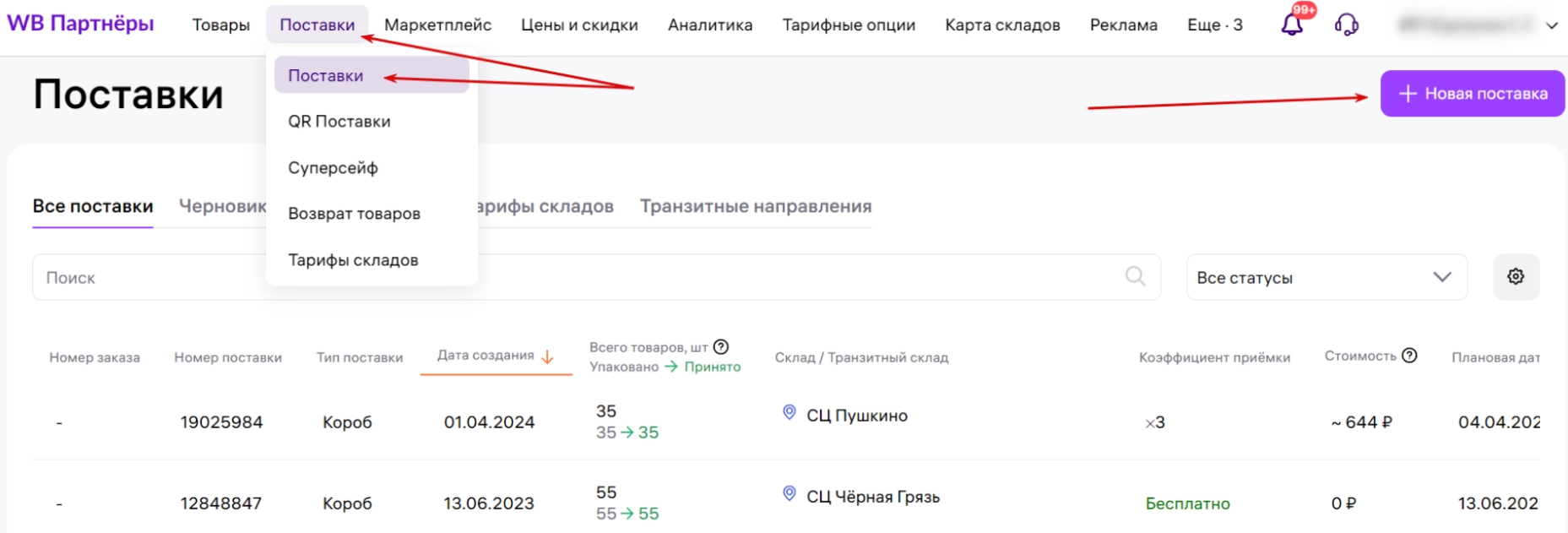Click the Новая поставка button
This screenshot has width=1568, height=533.
1472,94
